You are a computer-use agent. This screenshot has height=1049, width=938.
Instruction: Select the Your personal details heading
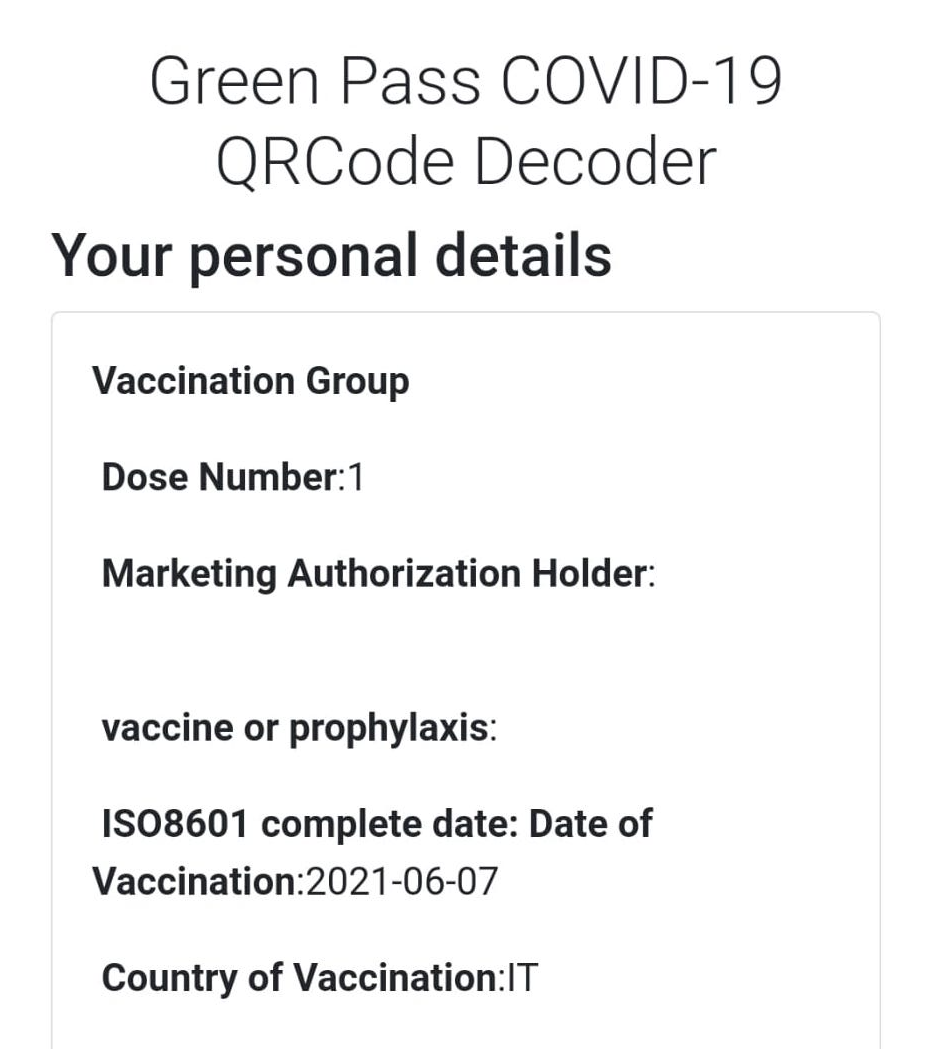tap(331, 254)
